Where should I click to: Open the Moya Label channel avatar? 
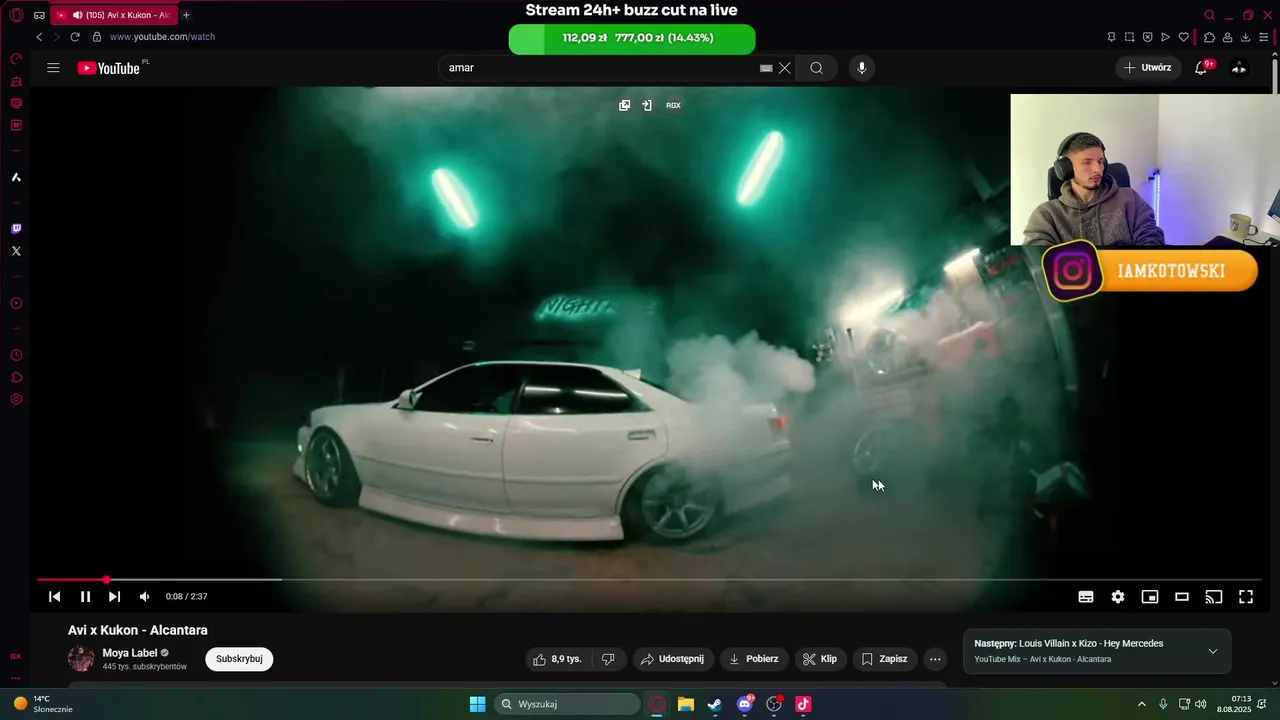click(81, 659)
